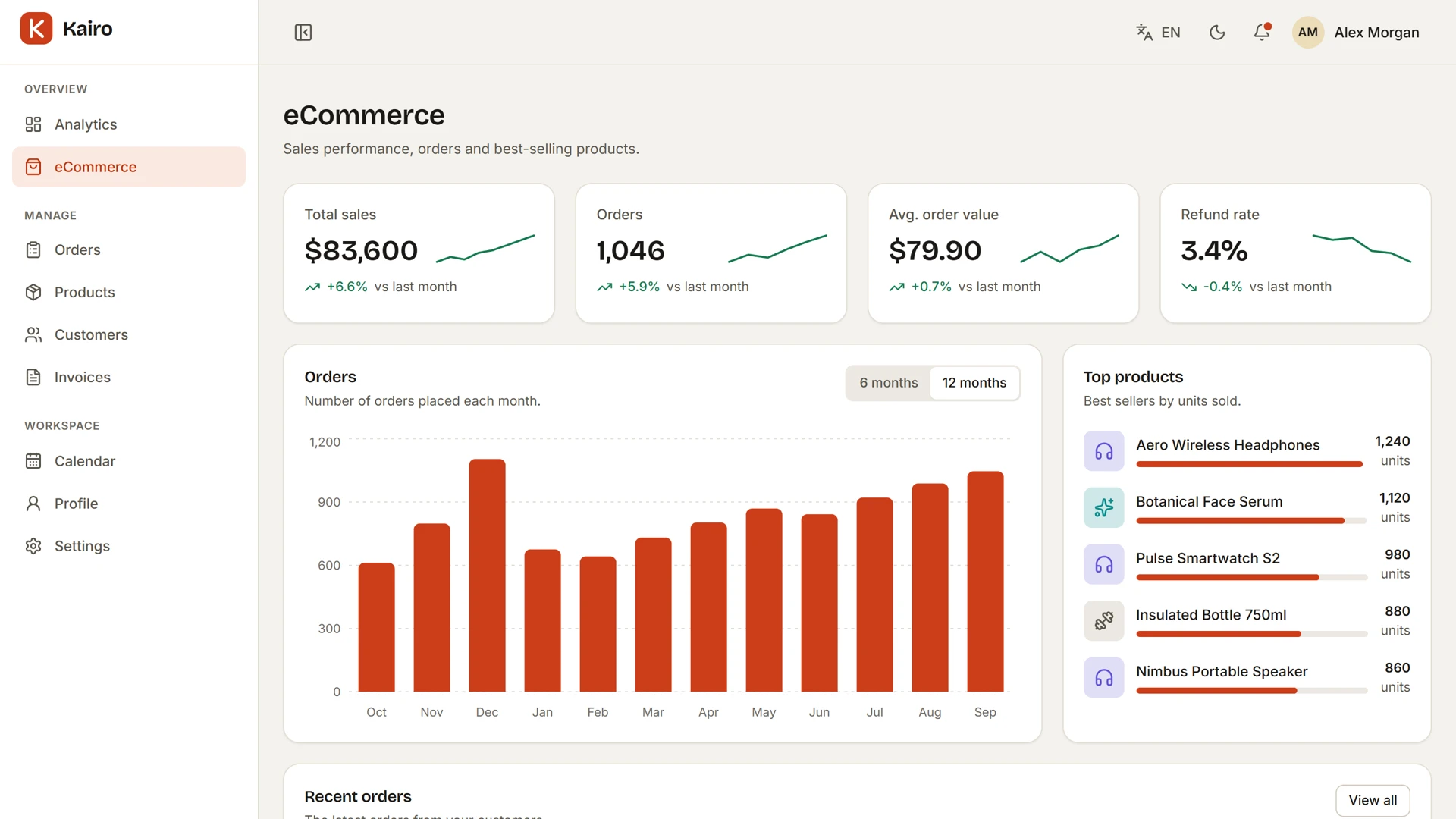Click the Analytics grid icon in sidebar
Viewport: 1456px width, 819px height.
pos(33,124)
